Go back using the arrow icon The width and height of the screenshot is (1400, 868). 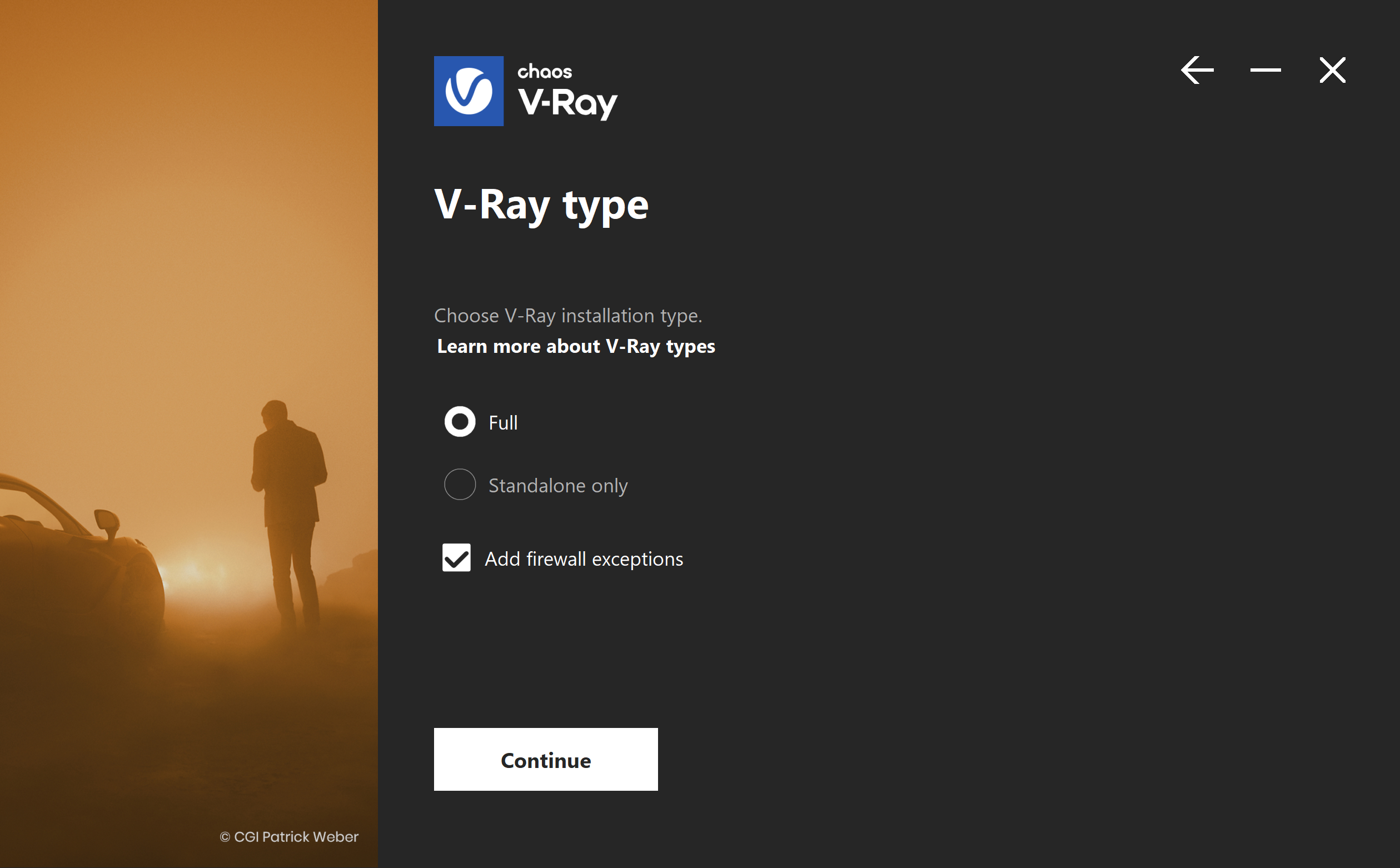pyautogui.click(x=1197, y=70)
